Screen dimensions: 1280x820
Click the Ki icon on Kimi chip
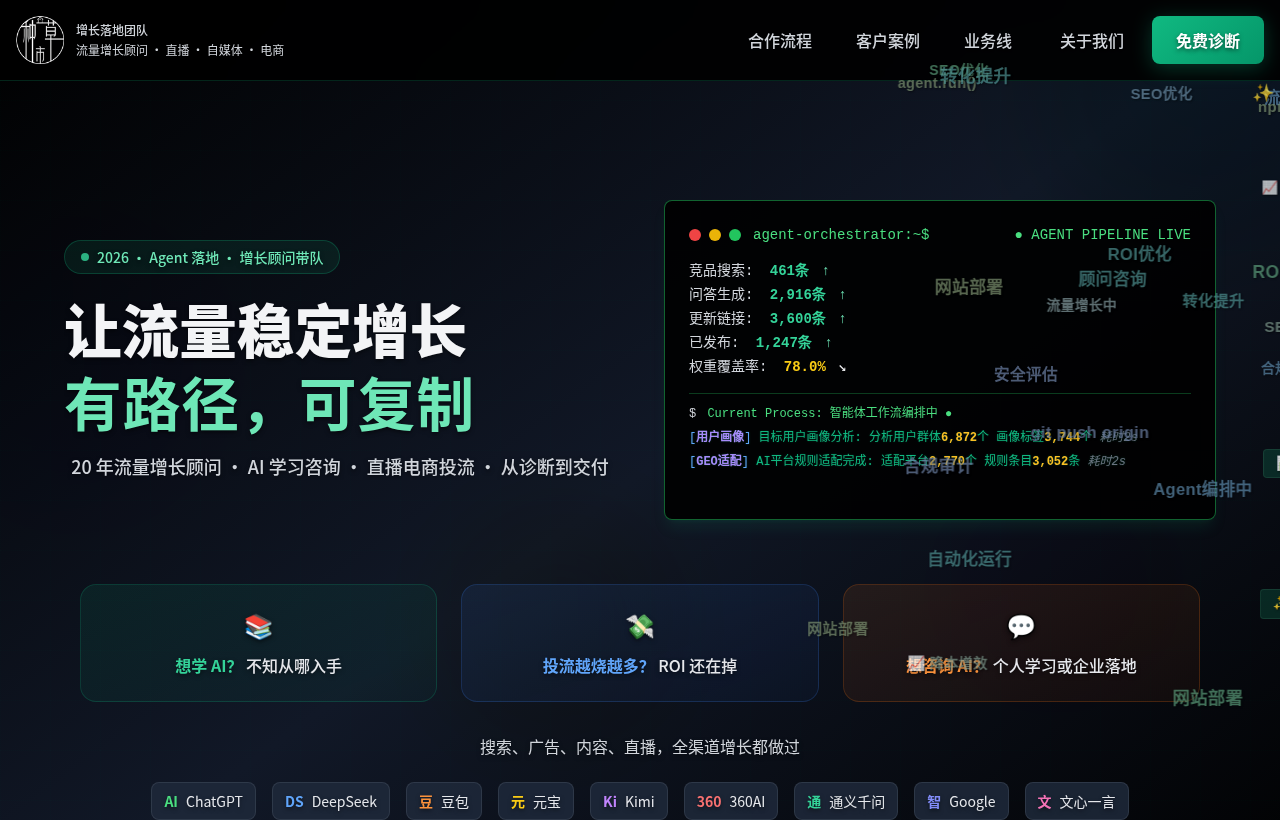[610, 802]
